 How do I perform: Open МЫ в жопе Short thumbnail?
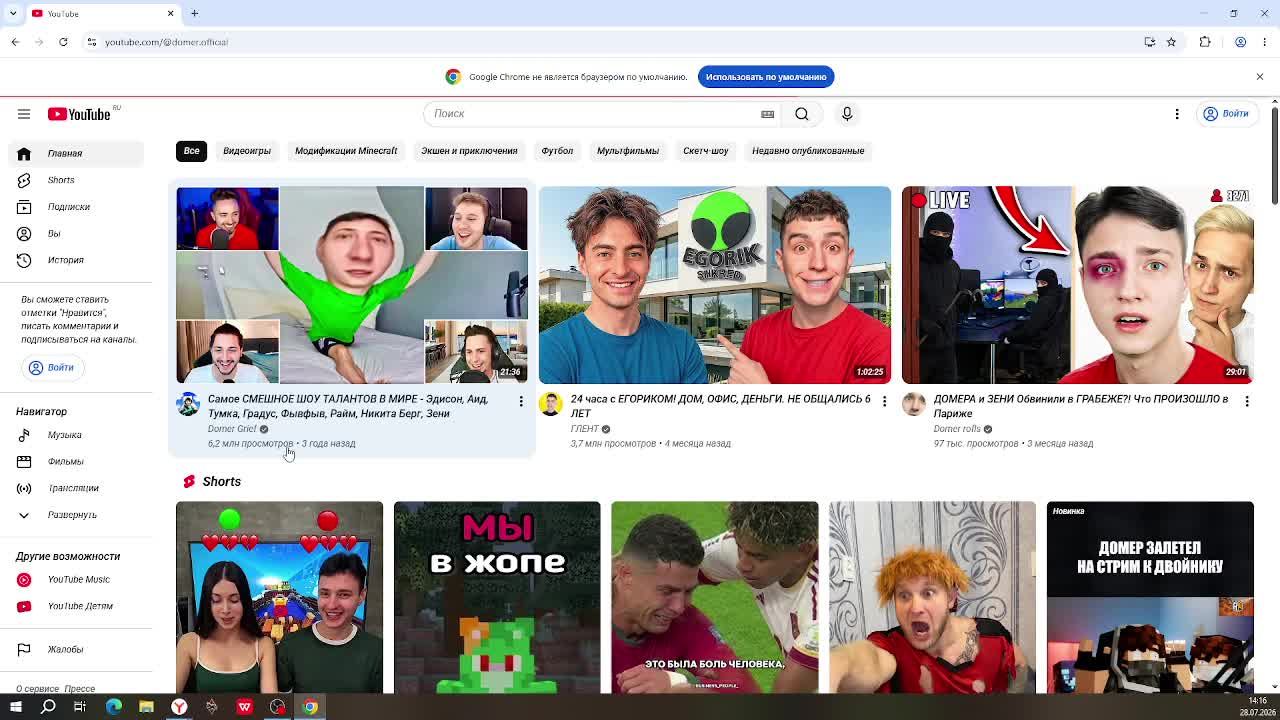click(497, 597)
